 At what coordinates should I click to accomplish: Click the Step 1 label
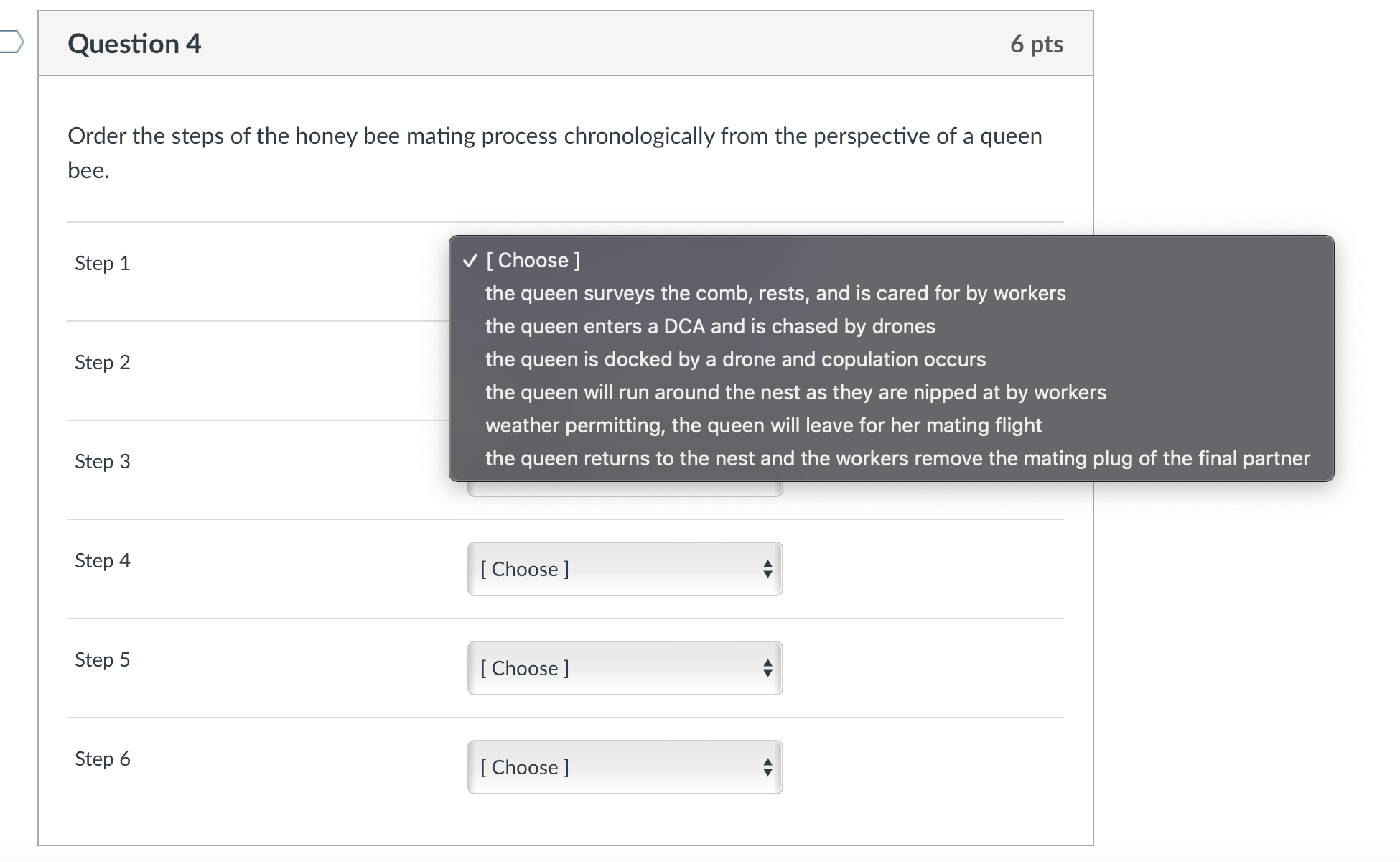102,264
